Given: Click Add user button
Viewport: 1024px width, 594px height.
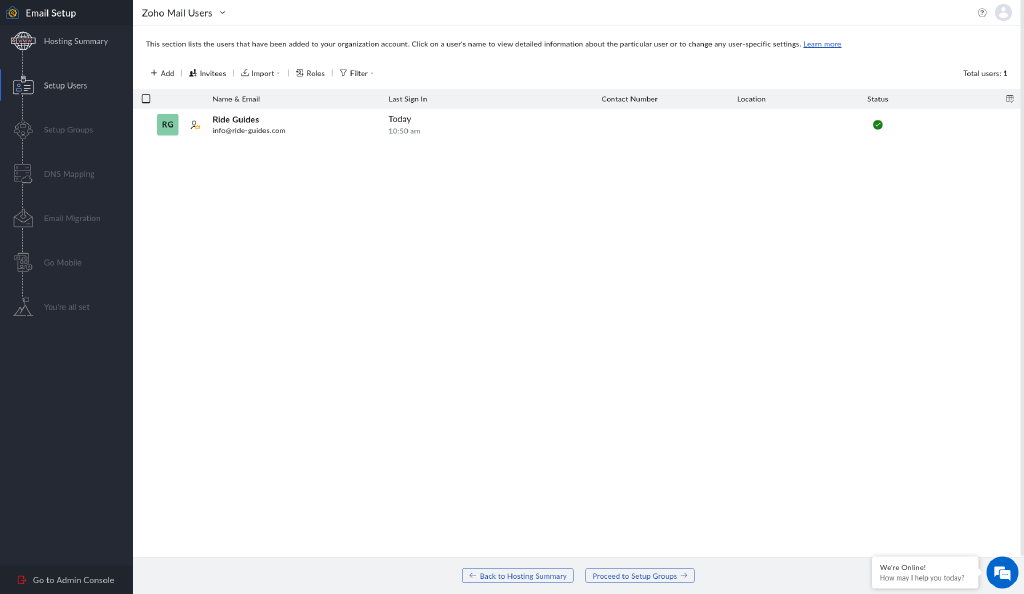Looking at the screenshot, I should coord(163,73).
